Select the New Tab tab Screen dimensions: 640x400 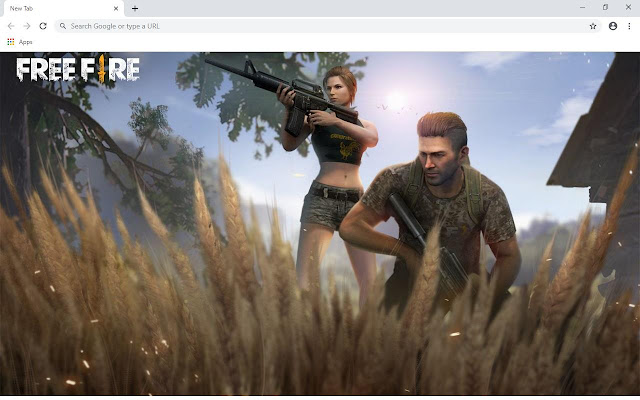click(62, 9)
